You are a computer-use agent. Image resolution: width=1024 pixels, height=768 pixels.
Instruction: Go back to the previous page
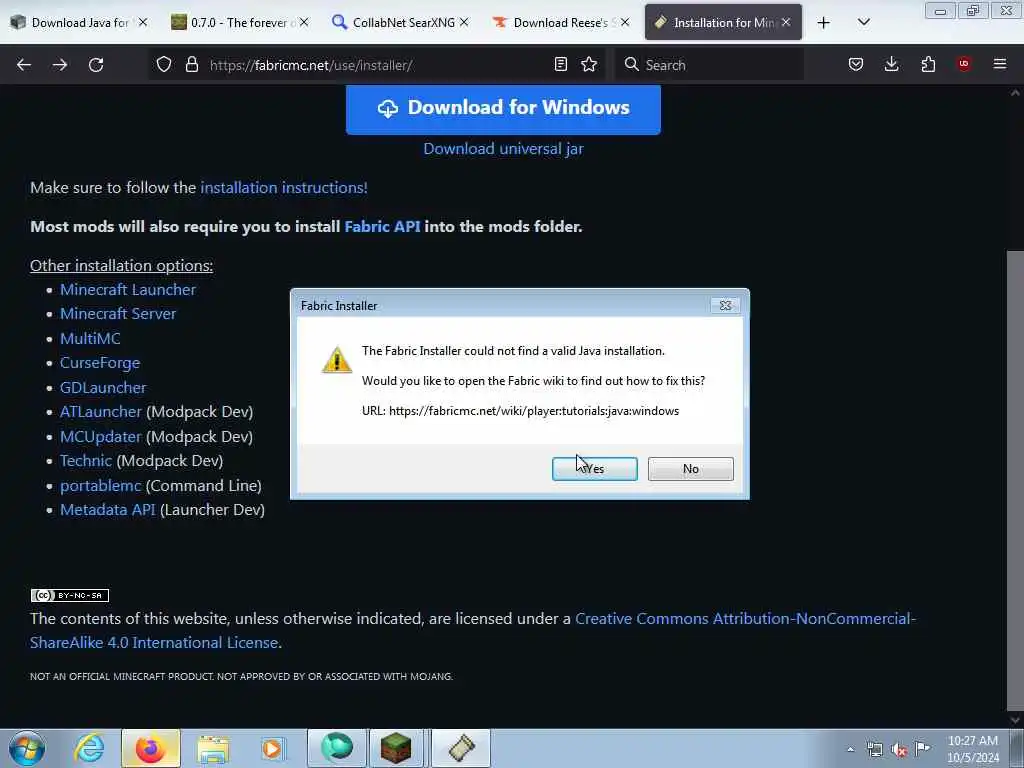pyautogui.click(x=24, y=65)
